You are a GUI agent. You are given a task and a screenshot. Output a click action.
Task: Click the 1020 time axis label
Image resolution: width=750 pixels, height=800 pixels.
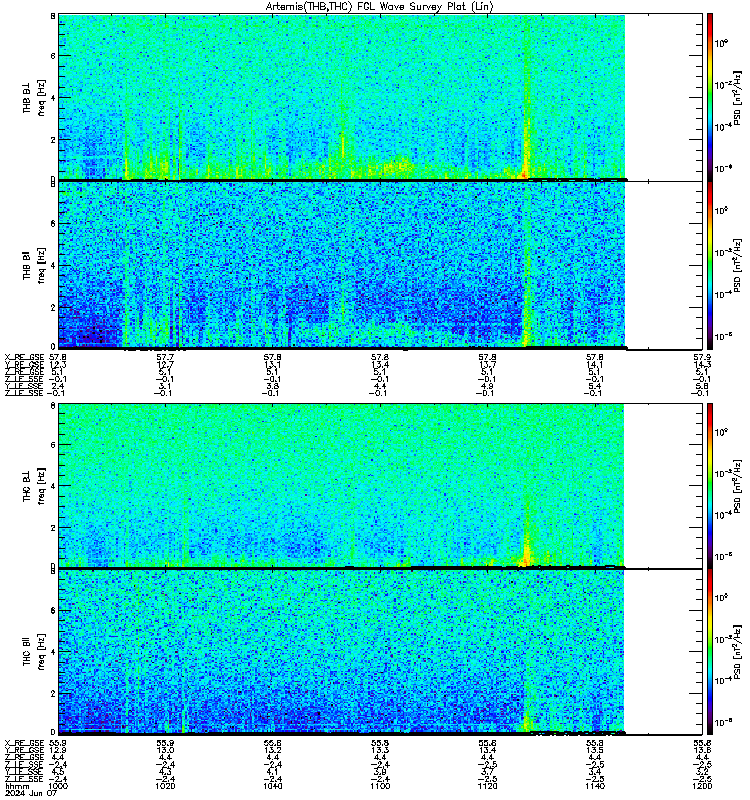tap(165, 786)
